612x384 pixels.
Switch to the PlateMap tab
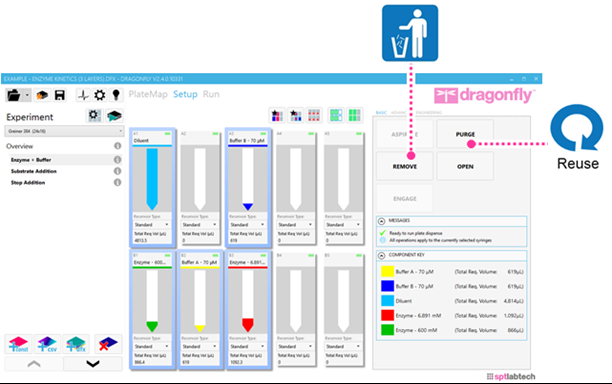[x=148, y=94]
